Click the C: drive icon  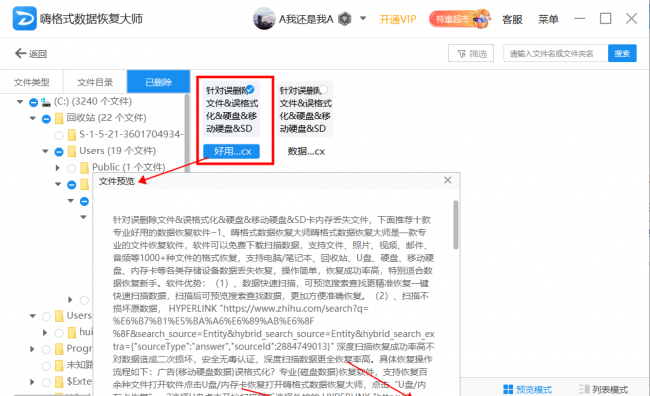[46, 102]
